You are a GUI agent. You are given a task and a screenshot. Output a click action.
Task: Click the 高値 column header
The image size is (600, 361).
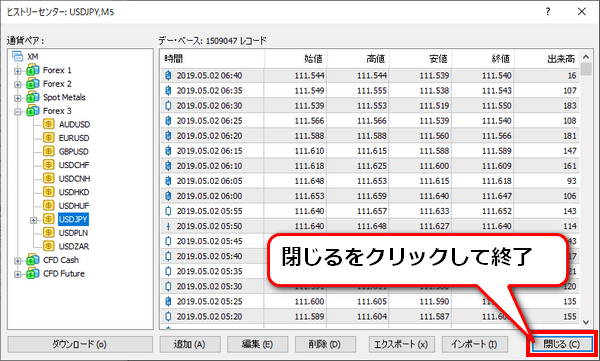pos(358,59)
